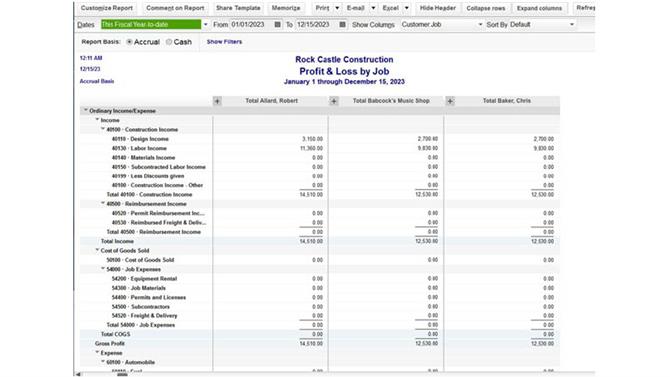Edit the From date field

(x=251, y=25)
